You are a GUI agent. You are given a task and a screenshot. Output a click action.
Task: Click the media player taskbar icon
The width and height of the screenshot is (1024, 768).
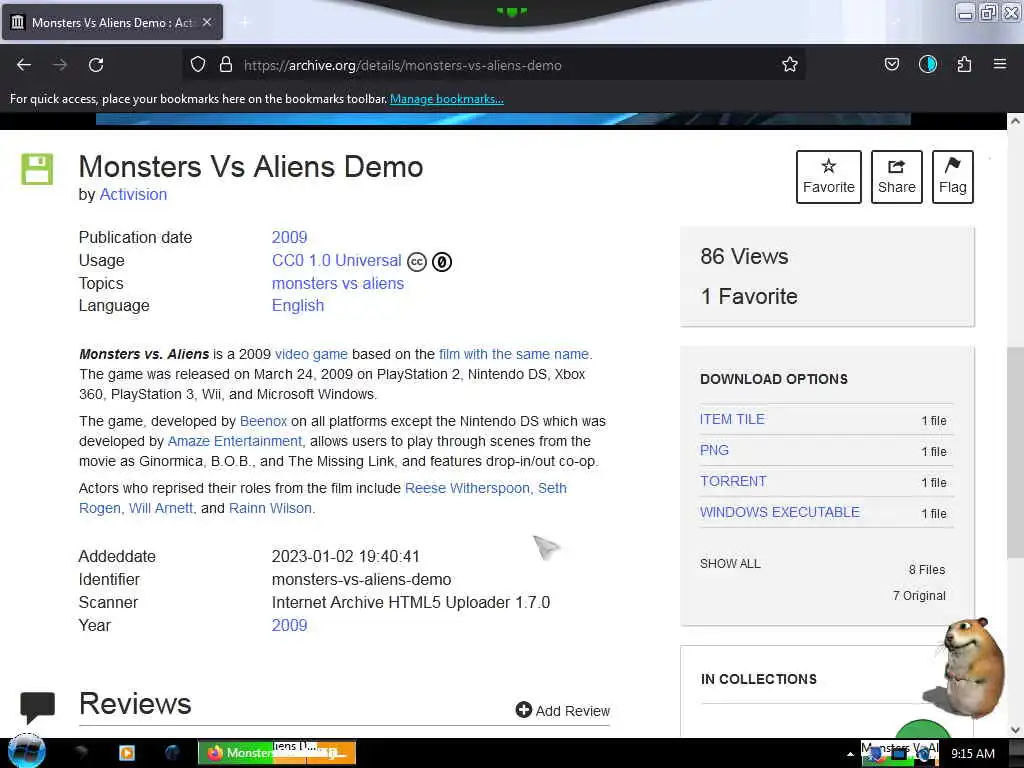click(x=127, y=753)
